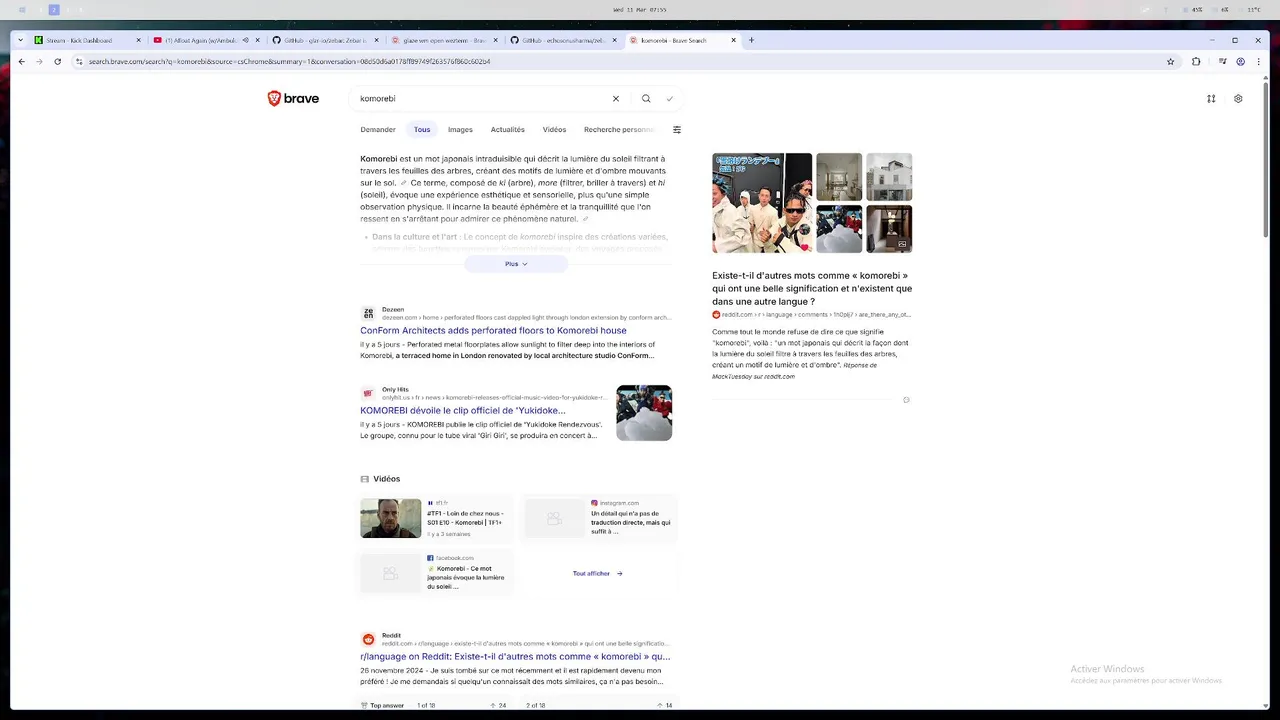Open the large group photo in the image grid
1280x720 pixels.
click(x=762, y=203)
